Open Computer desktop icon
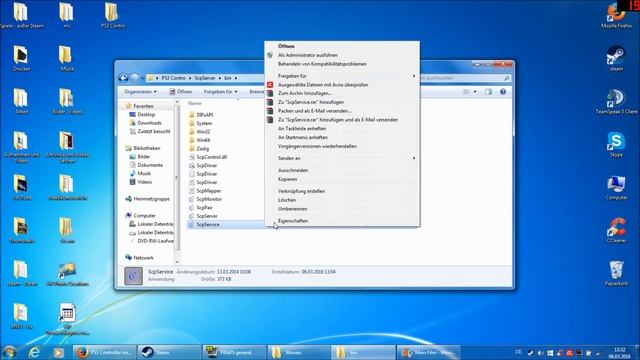 tap(616, 188)
